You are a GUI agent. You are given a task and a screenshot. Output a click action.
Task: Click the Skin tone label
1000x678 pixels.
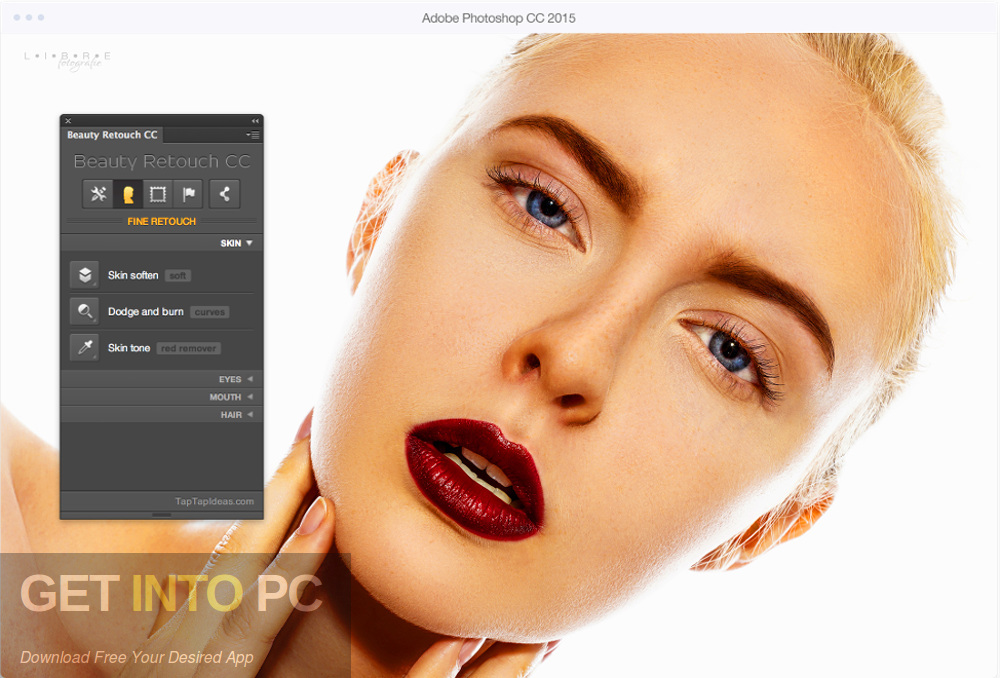pos(129,348)
